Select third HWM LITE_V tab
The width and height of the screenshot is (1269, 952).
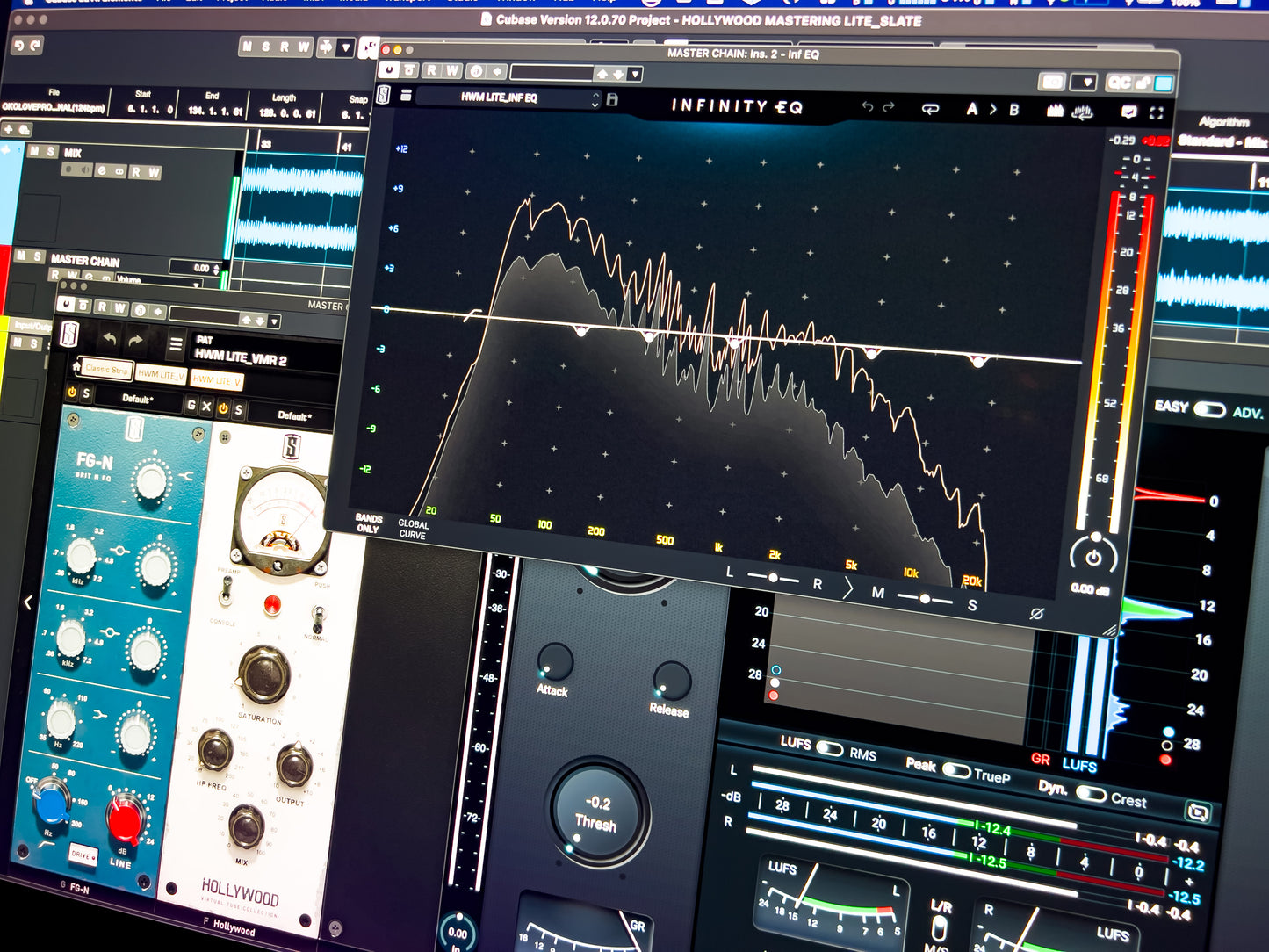[216, 379]
